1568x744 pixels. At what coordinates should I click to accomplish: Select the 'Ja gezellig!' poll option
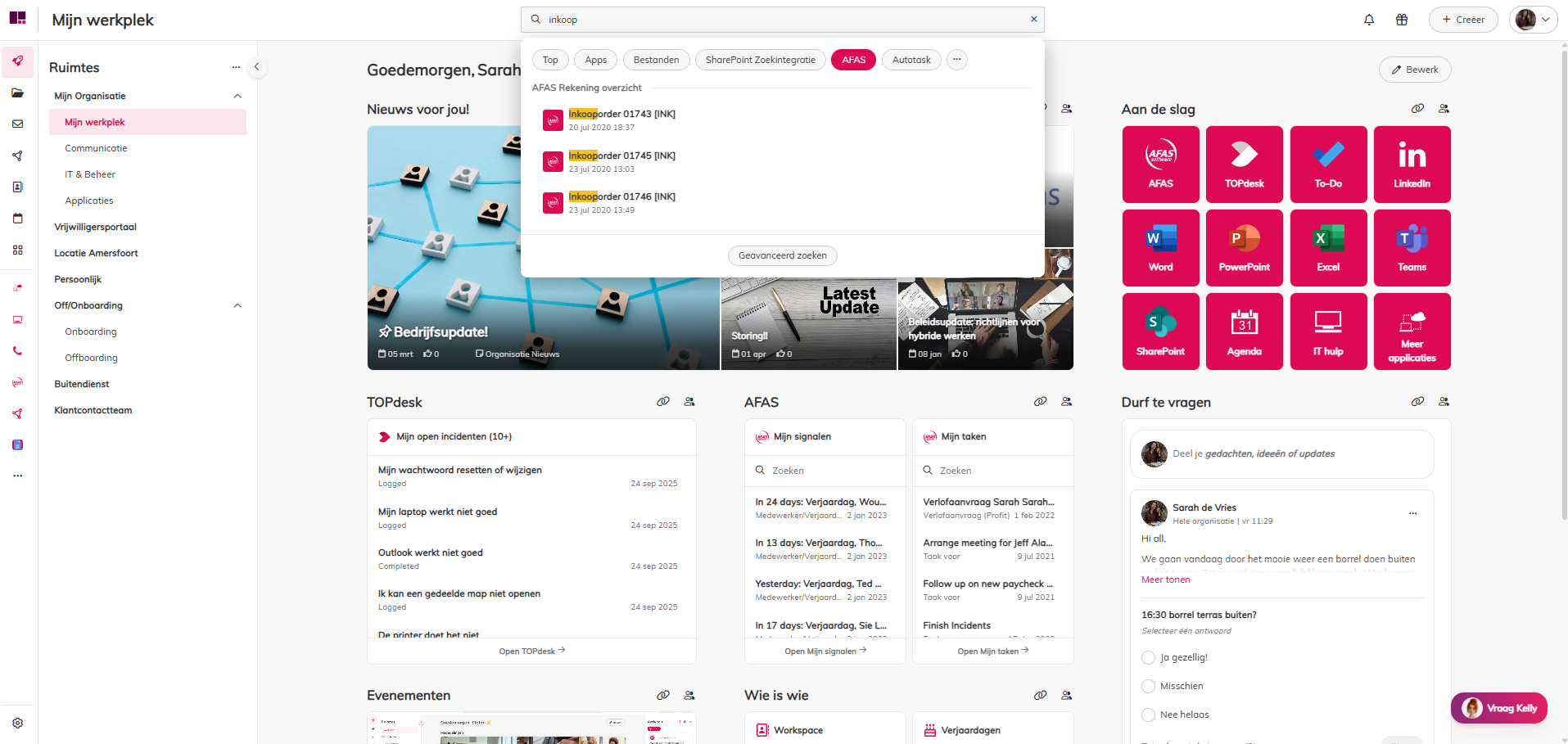pos(1148,657)
